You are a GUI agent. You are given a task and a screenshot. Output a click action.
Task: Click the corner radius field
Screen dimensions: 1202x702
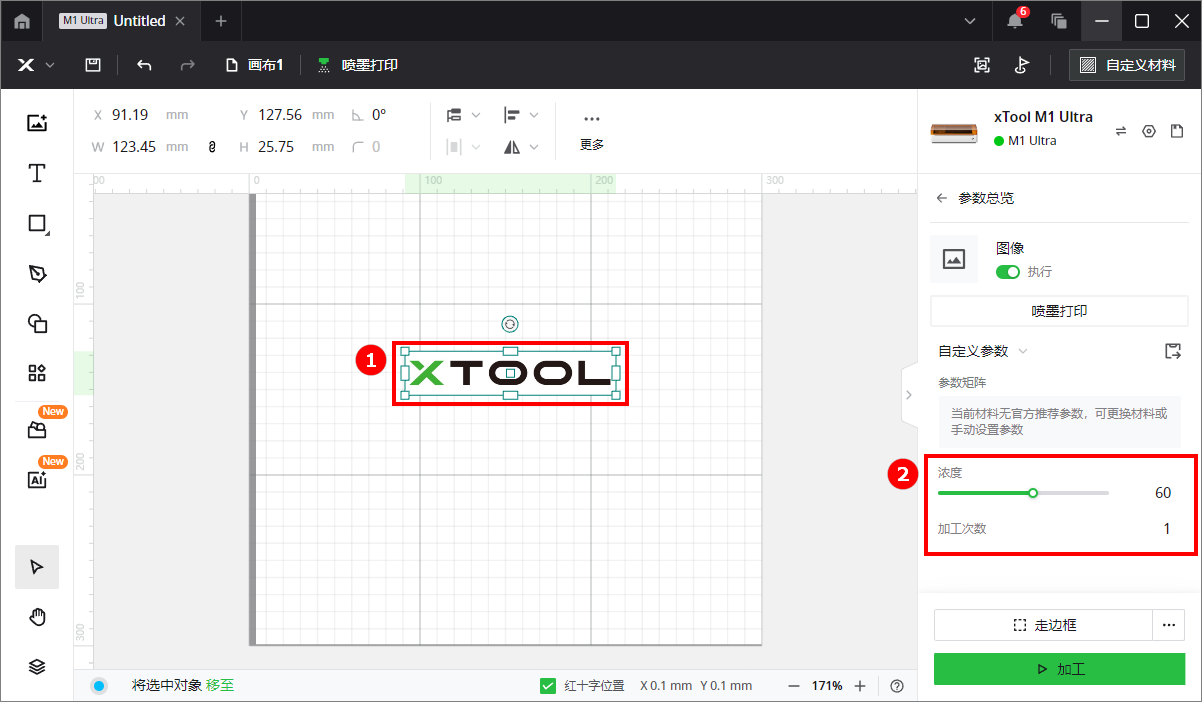(x=376, y=146)
